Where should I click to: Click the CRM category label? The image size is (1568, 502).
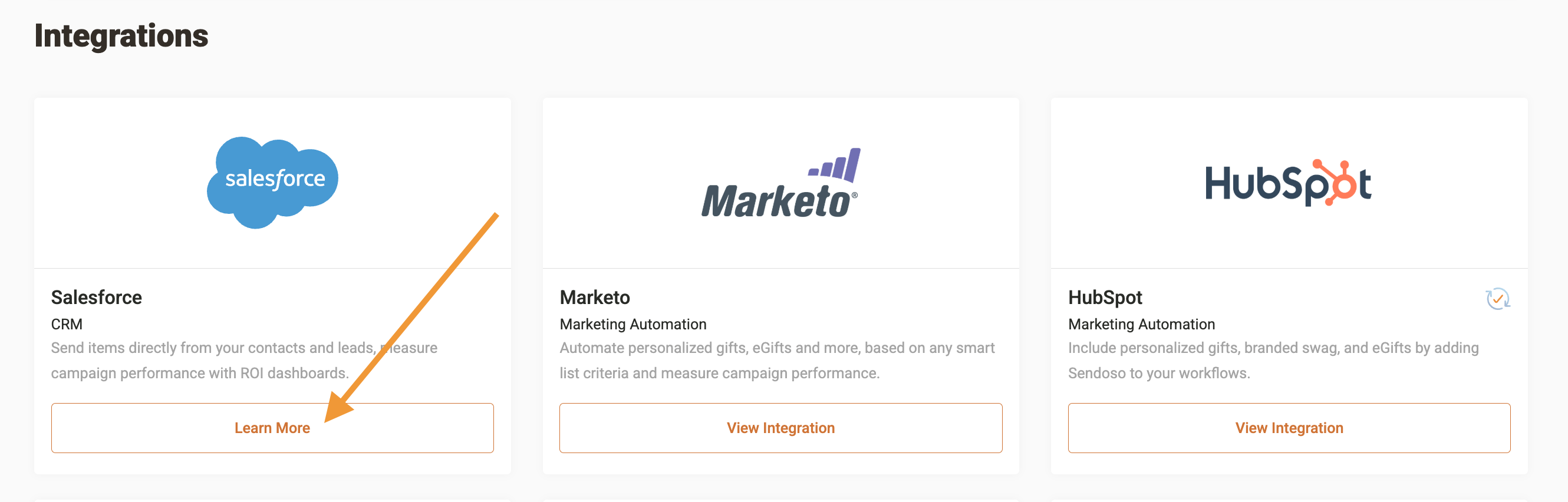tap(67, 324)
